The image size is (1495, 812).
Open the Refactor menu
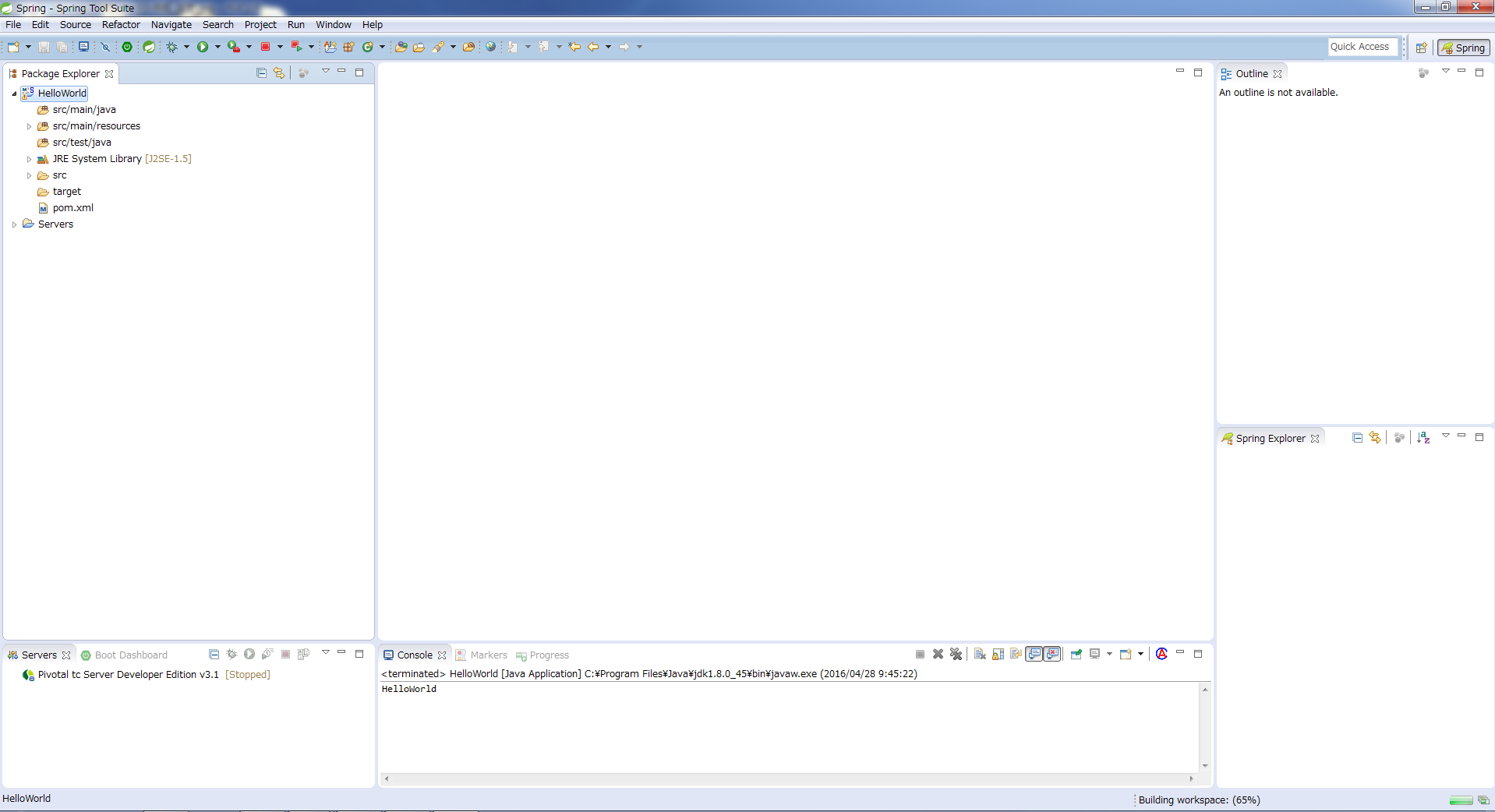pos(121,25)
